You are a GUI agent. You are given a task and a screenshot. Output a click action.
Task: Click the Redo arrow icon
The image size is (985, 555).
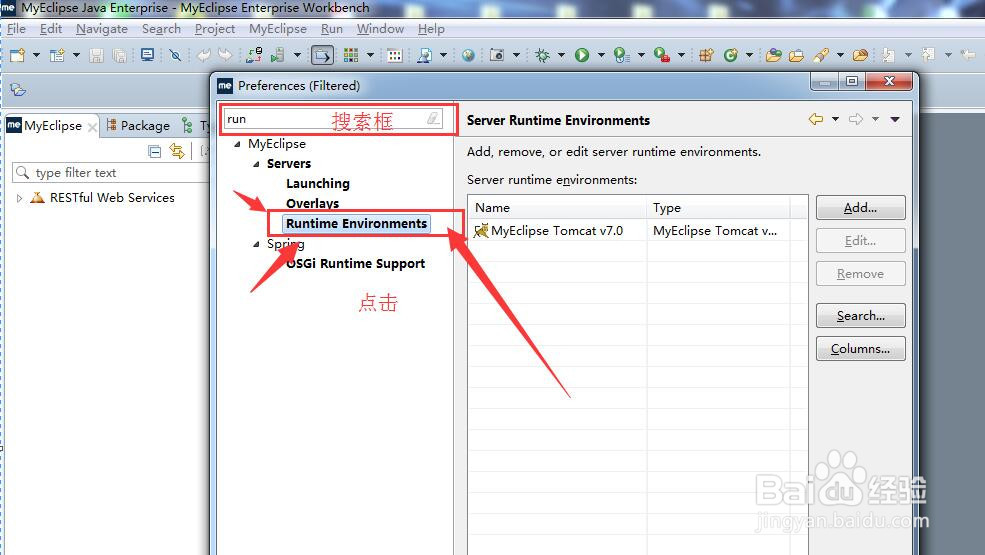[225, 55]
